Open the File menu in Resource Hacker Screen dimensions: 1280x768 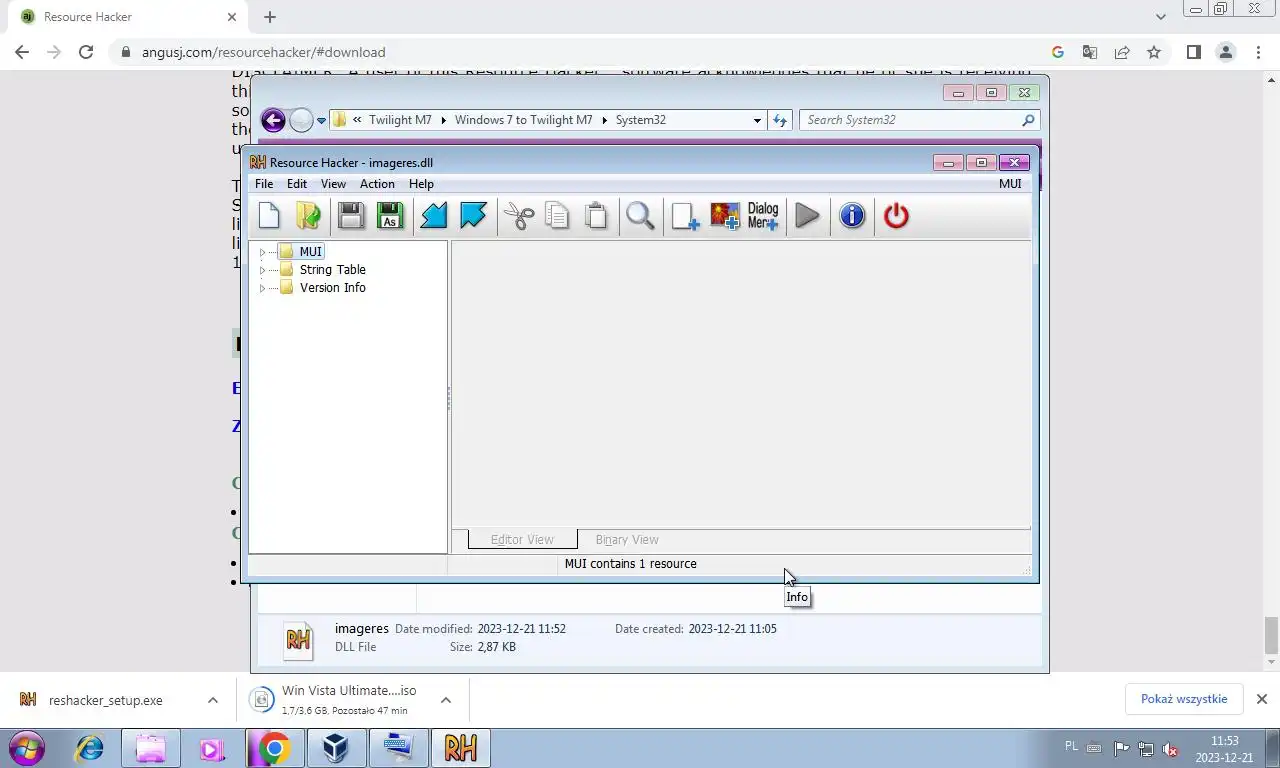264,184
